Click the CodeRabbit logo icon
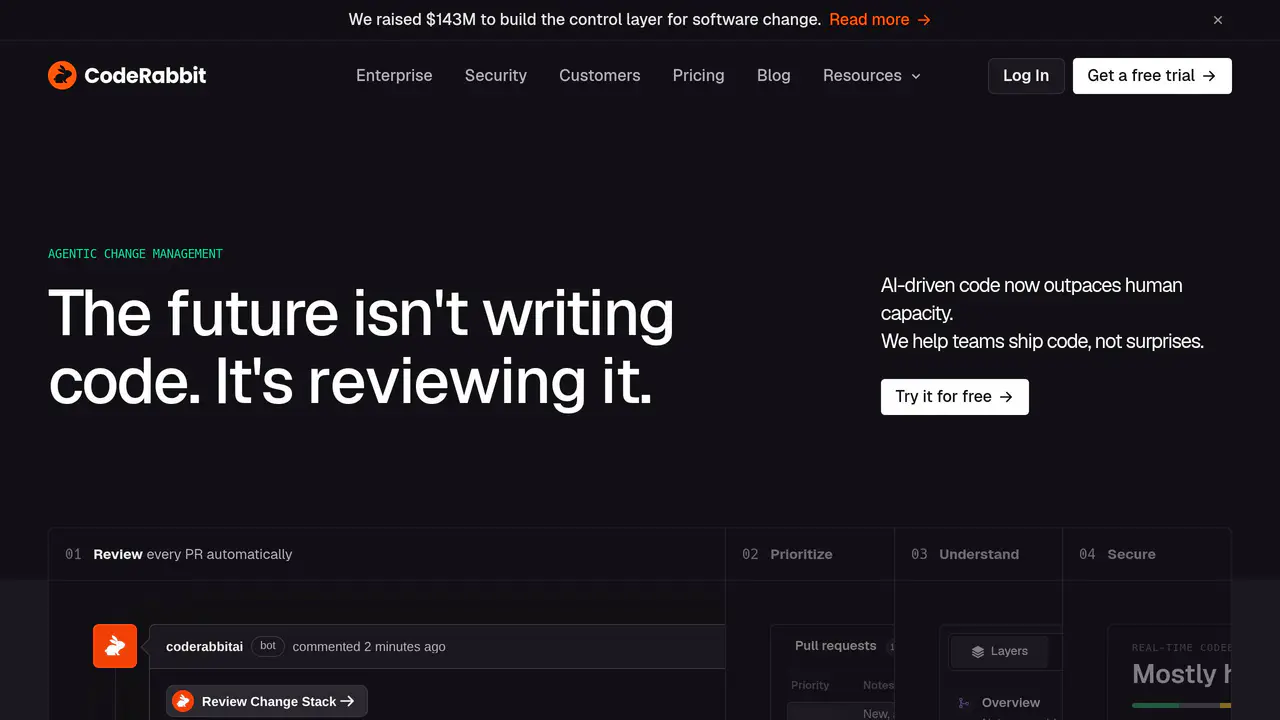The image size is (1280, 720). point(62,75)
